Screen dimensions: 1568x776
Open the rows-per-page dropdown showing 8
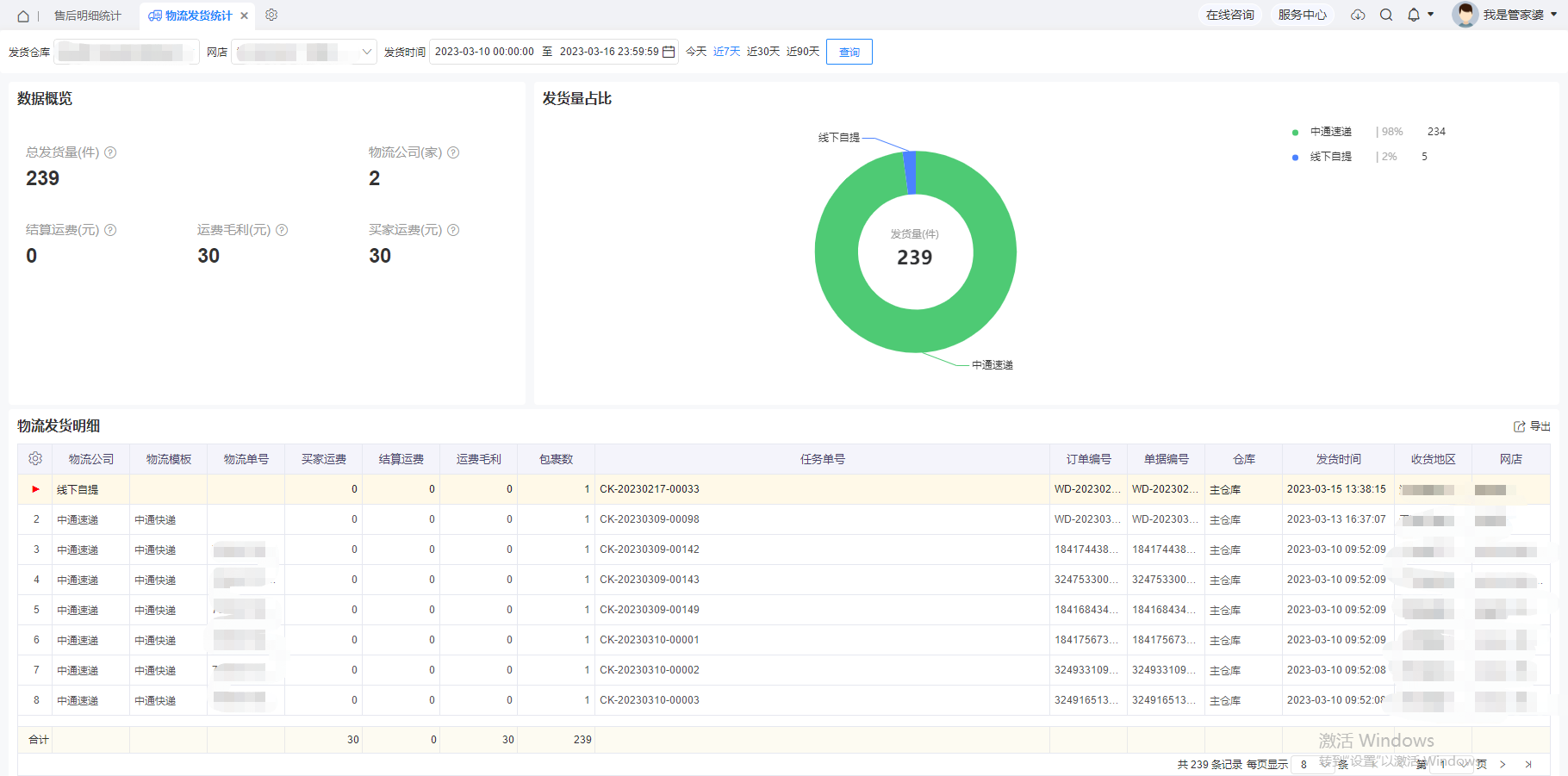[x=1311, y=764]
